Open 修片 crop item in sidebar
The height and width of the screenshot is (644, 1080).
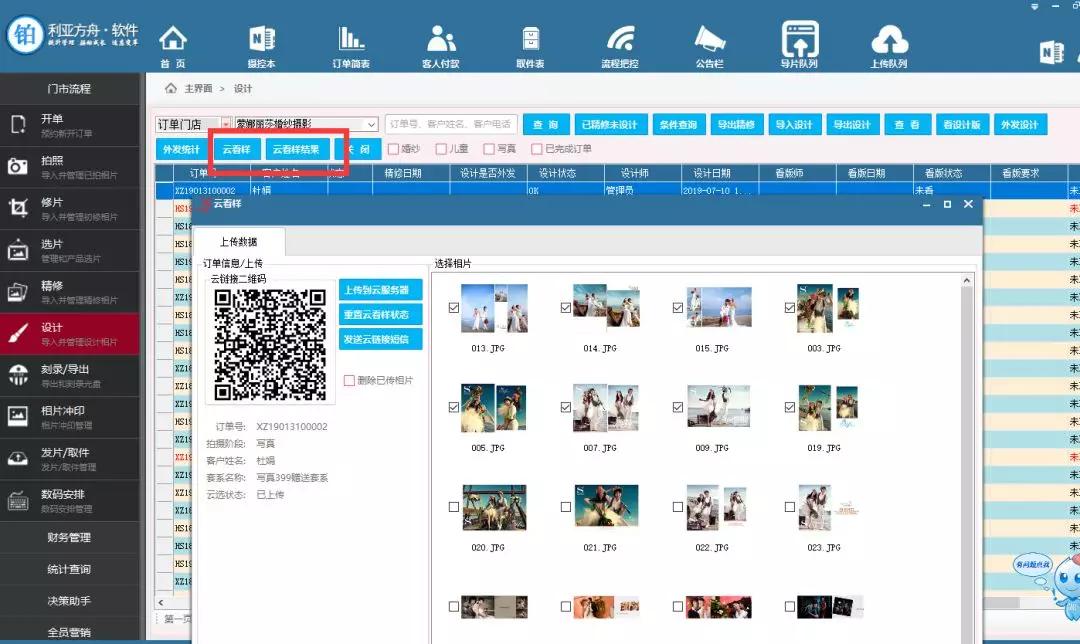click(69, 209)
